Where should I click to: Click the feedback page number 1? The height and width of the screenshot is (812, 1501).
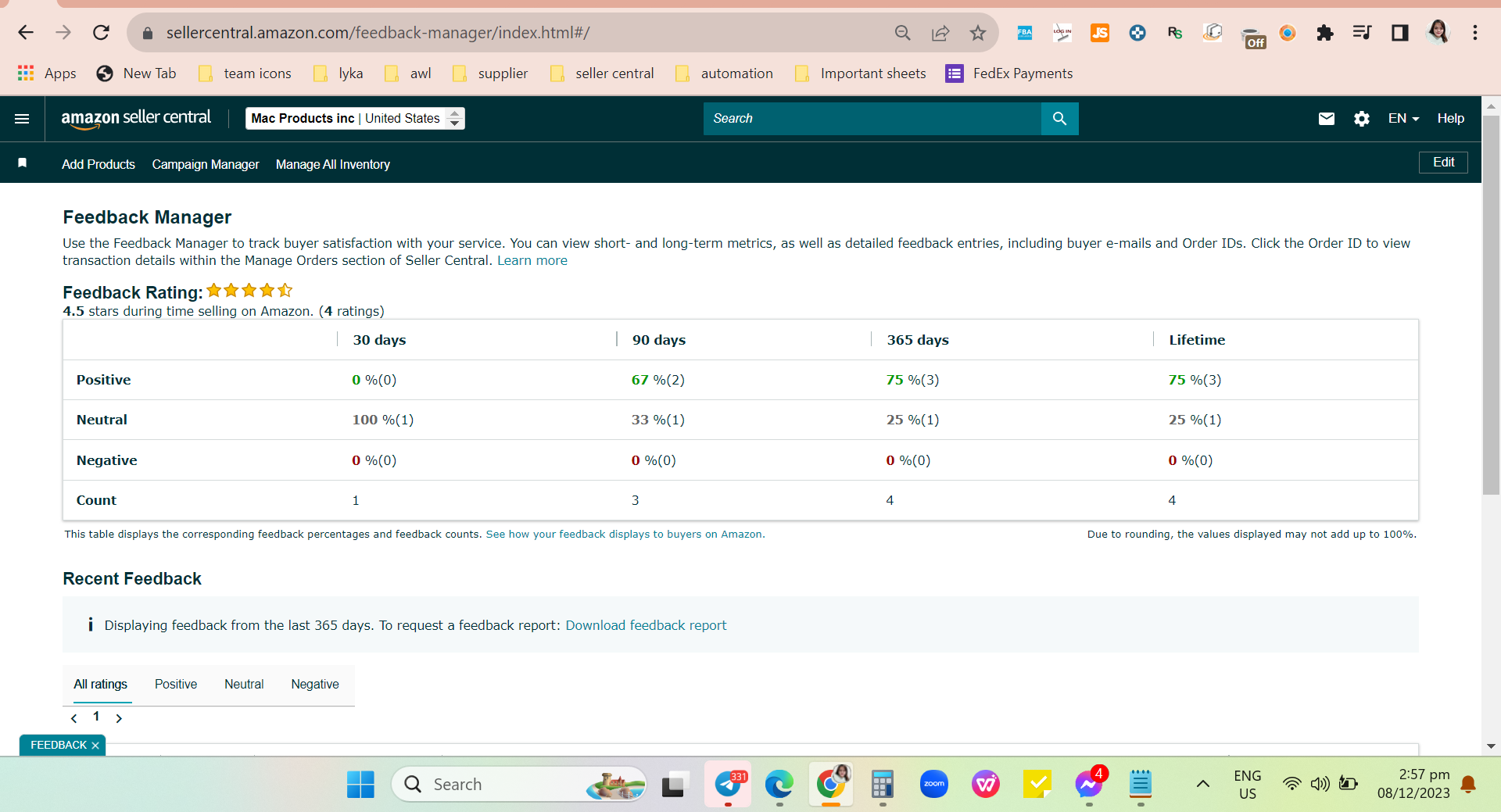(x=96, y=717)
